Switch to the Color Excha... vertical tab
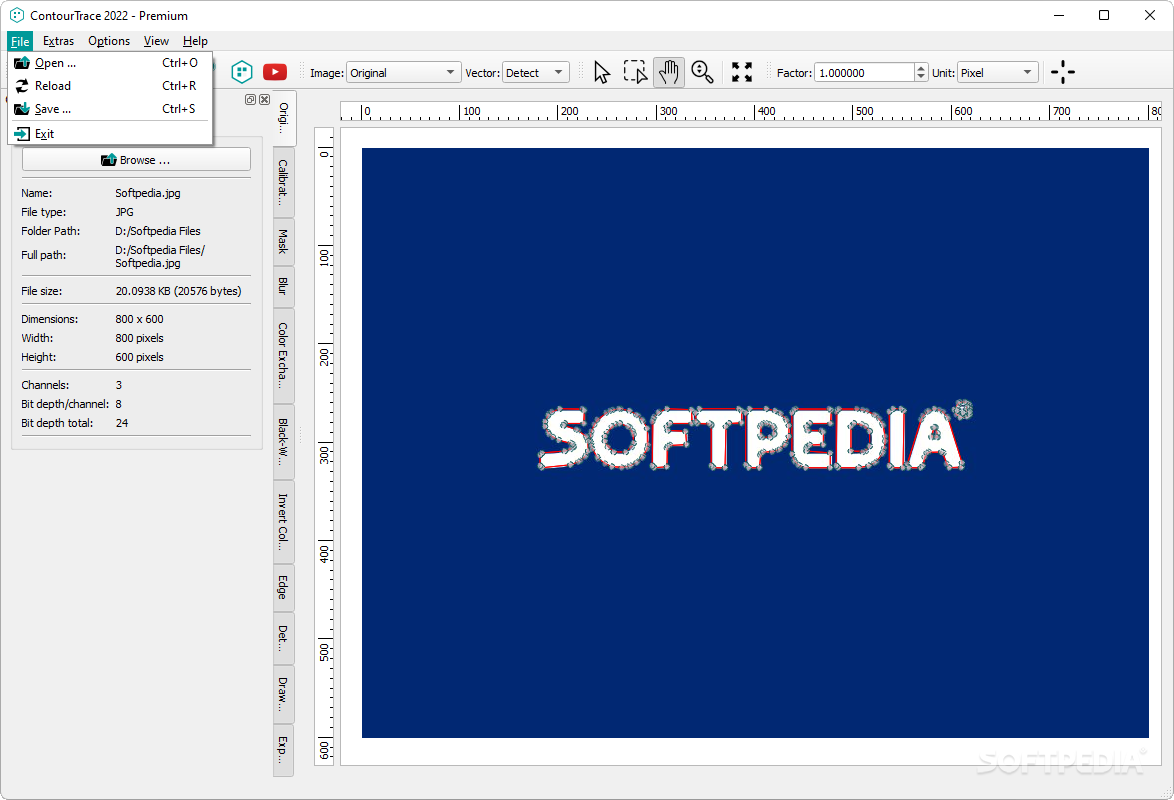The width and height of the screenshot is (1174, 800). pyautogui.click(x=283, y=355)
